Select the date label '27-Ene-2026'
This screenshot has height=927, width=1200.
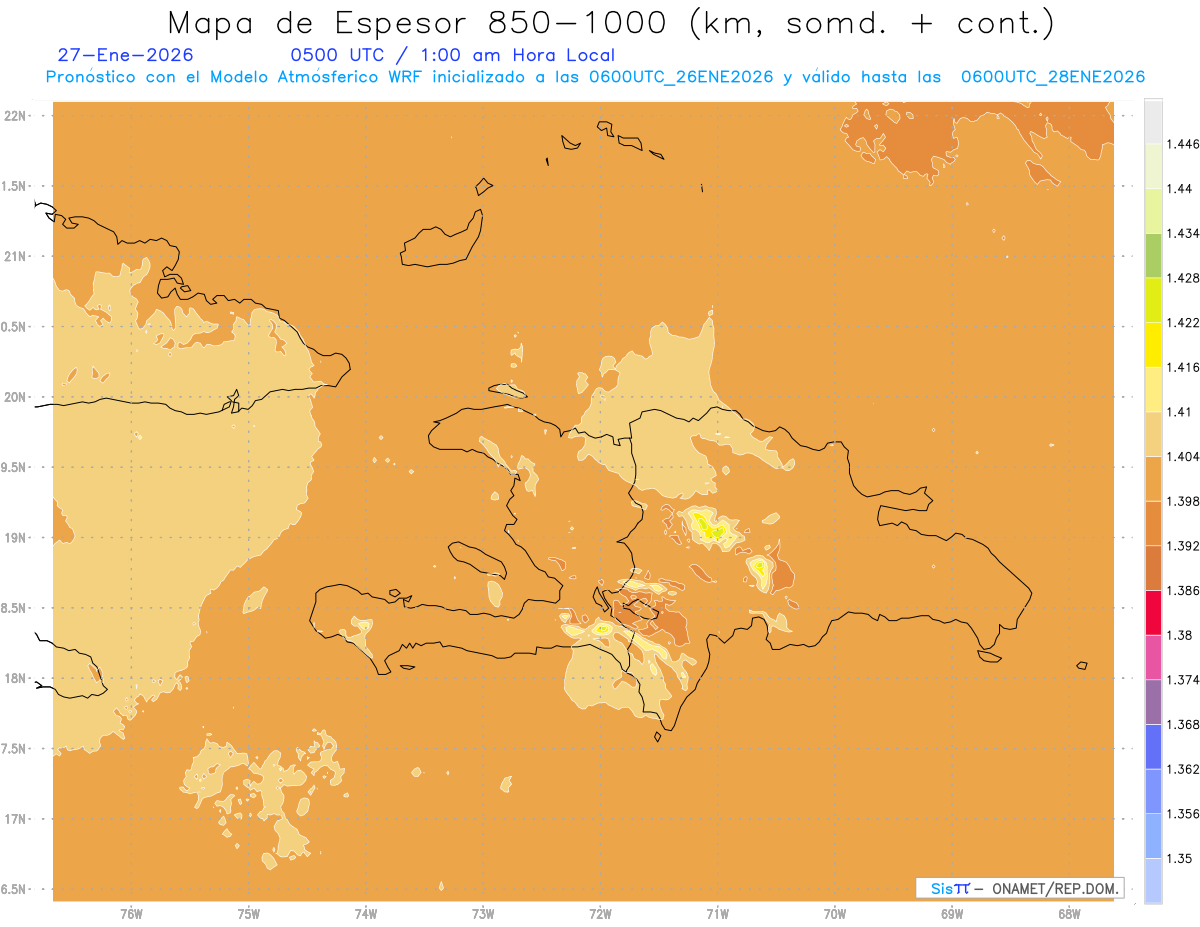click(126, 56)
